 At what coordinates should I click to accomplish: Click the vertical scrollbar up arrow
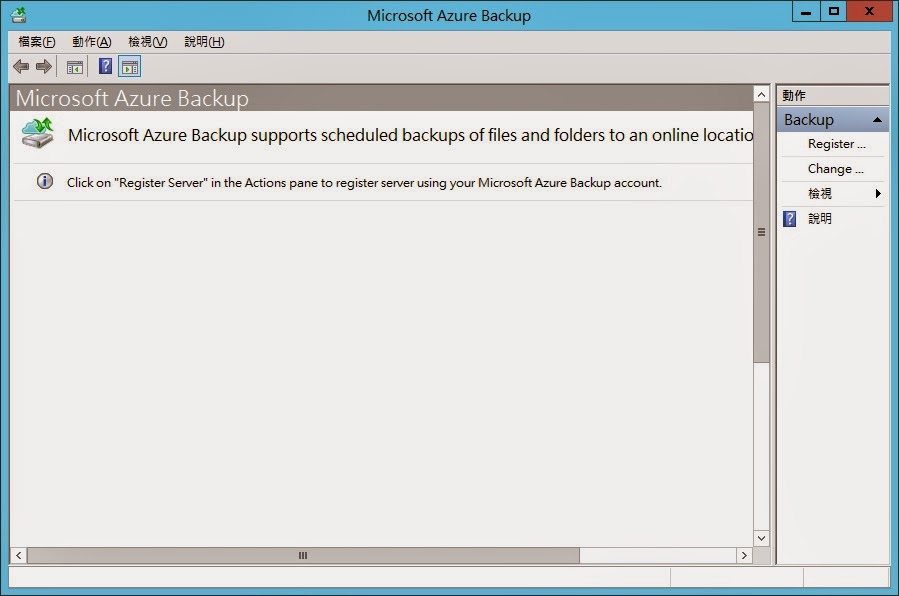click(x=761, y=95)
